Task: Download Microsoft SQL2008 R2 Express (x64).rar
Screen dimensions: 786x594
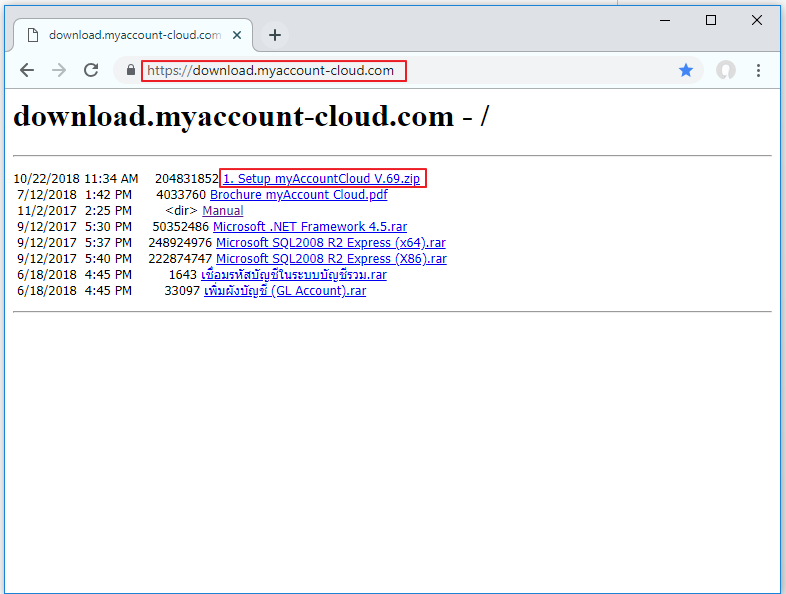Action: click(331, 243)
